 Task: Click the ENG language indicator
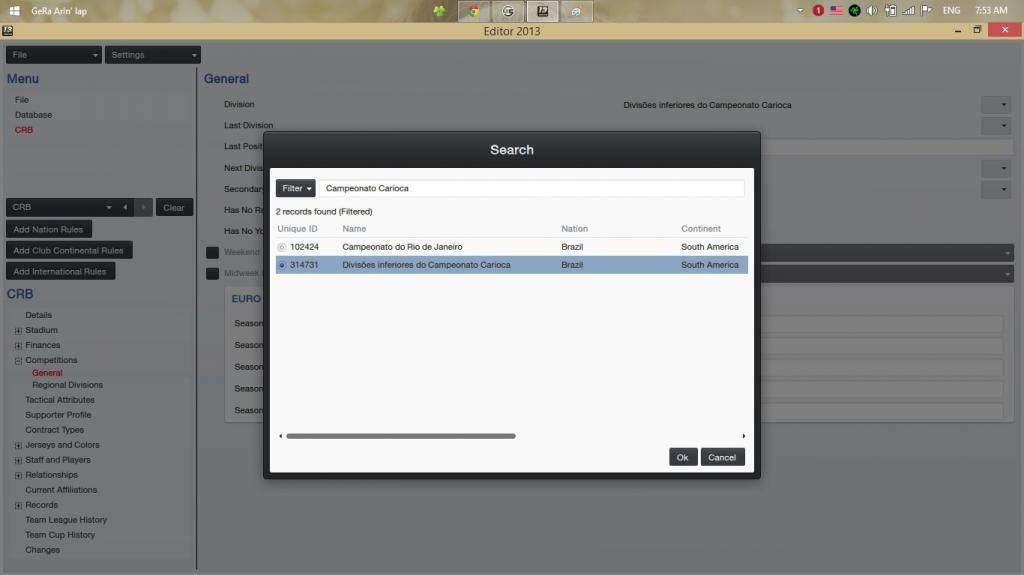coord(952,10)
